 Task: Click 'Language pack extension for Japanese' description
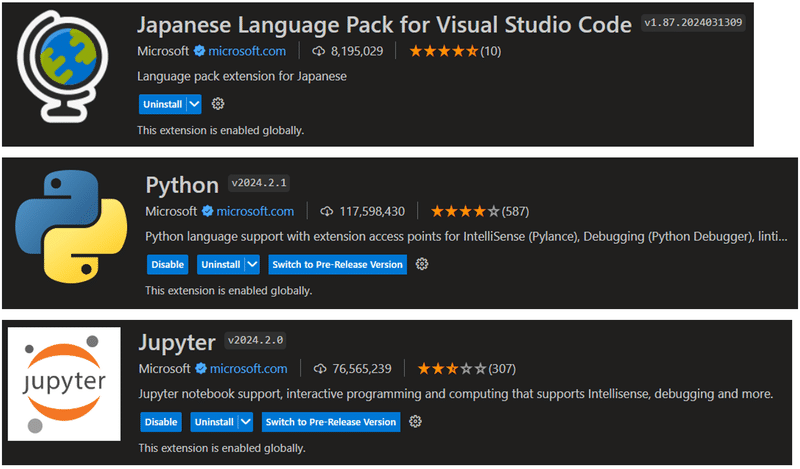[x=242, y=76]
